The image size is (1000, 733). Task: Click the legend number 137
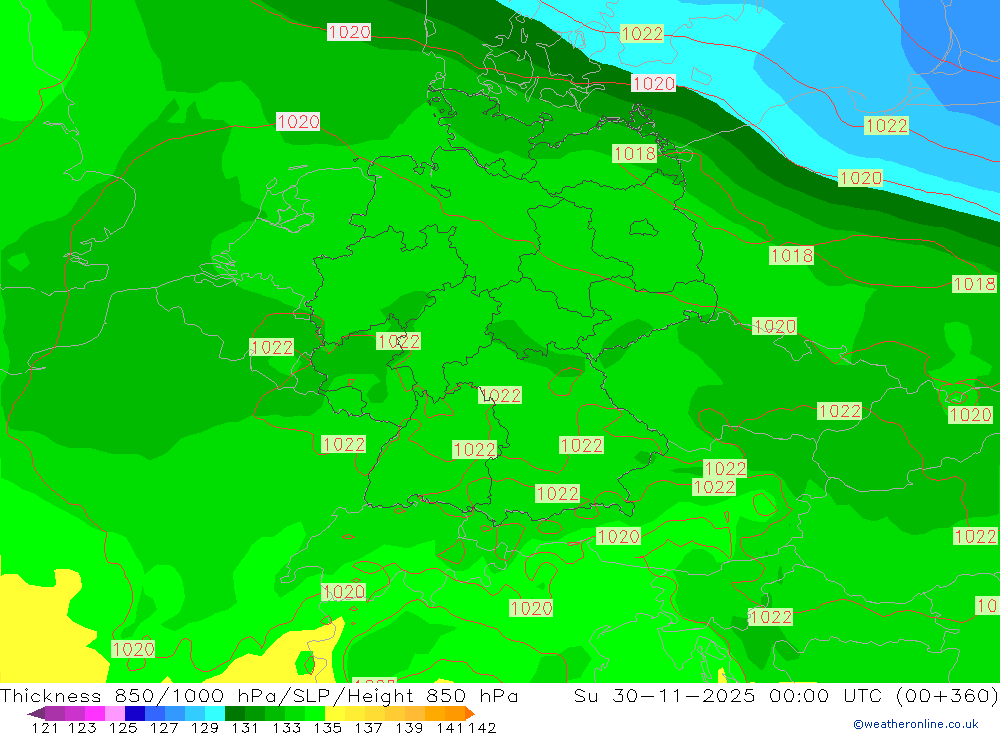pos(368,727)
